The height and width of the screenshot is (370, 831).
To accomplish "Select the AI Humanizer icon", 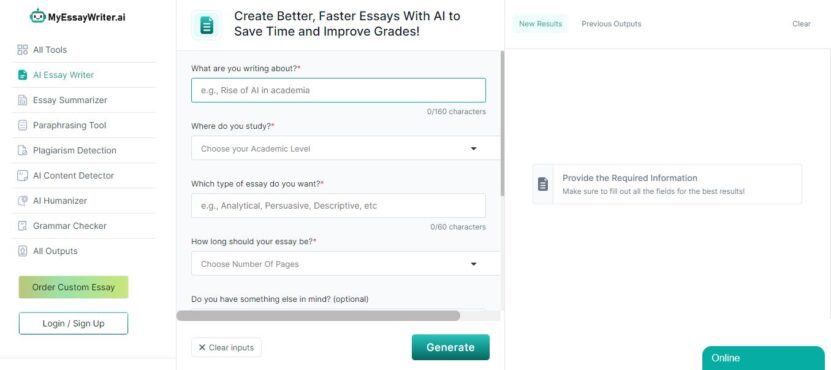I will (22, 201).
